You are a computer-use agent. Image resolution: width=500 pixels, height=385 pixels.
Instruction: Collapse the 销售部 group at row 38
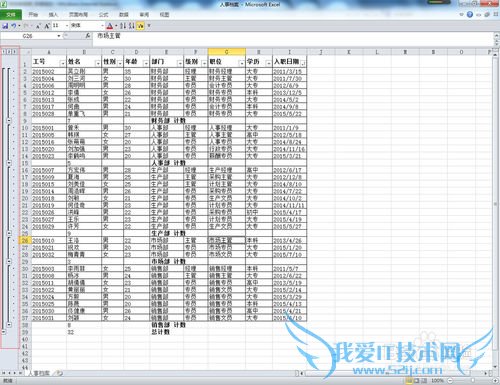pyautogui.click(x=9, y=325)
